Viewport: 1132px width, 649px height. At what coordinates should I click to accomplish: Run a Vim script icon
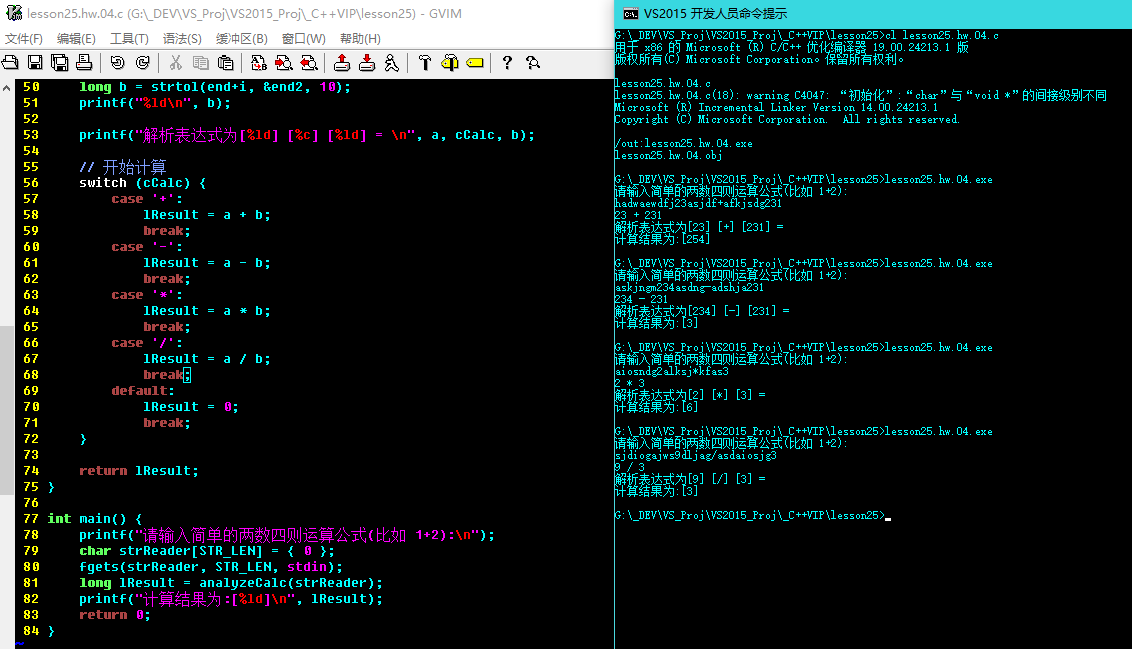391,63
